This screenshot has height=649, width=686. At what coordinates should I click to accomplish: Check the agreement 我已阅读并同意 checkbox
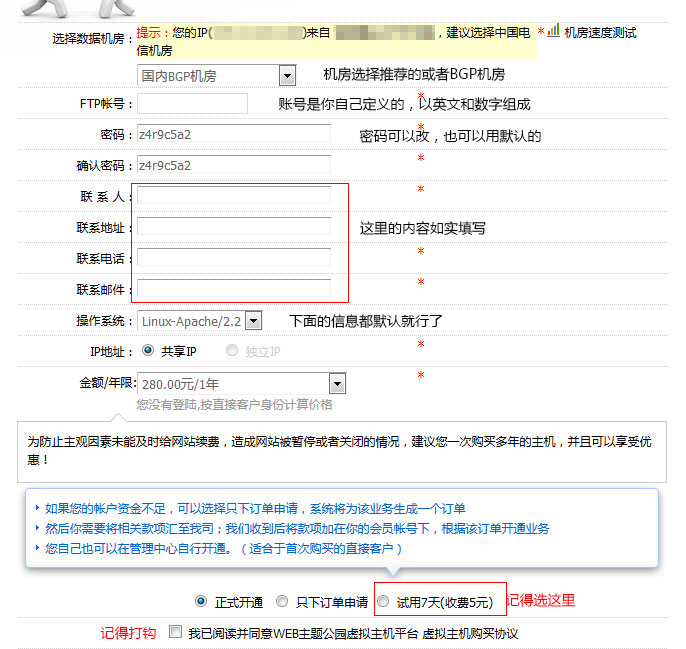(x=175, y=633)
